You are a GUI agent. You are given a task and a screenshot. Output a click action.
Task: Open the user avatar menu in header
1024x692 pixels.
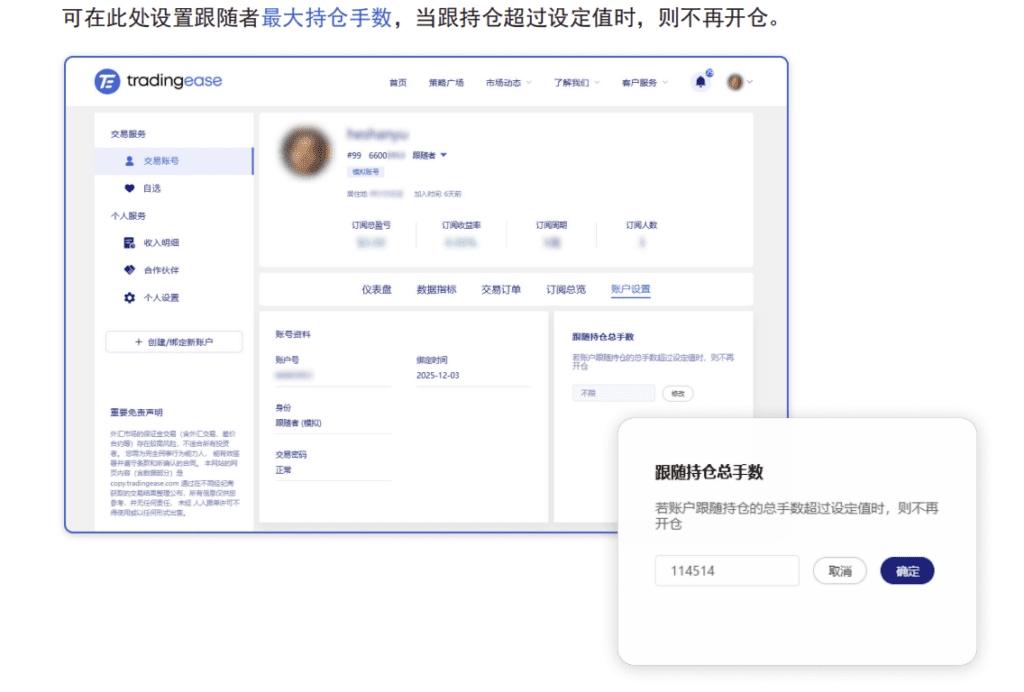pyautogui.click(x=739, y=82)
